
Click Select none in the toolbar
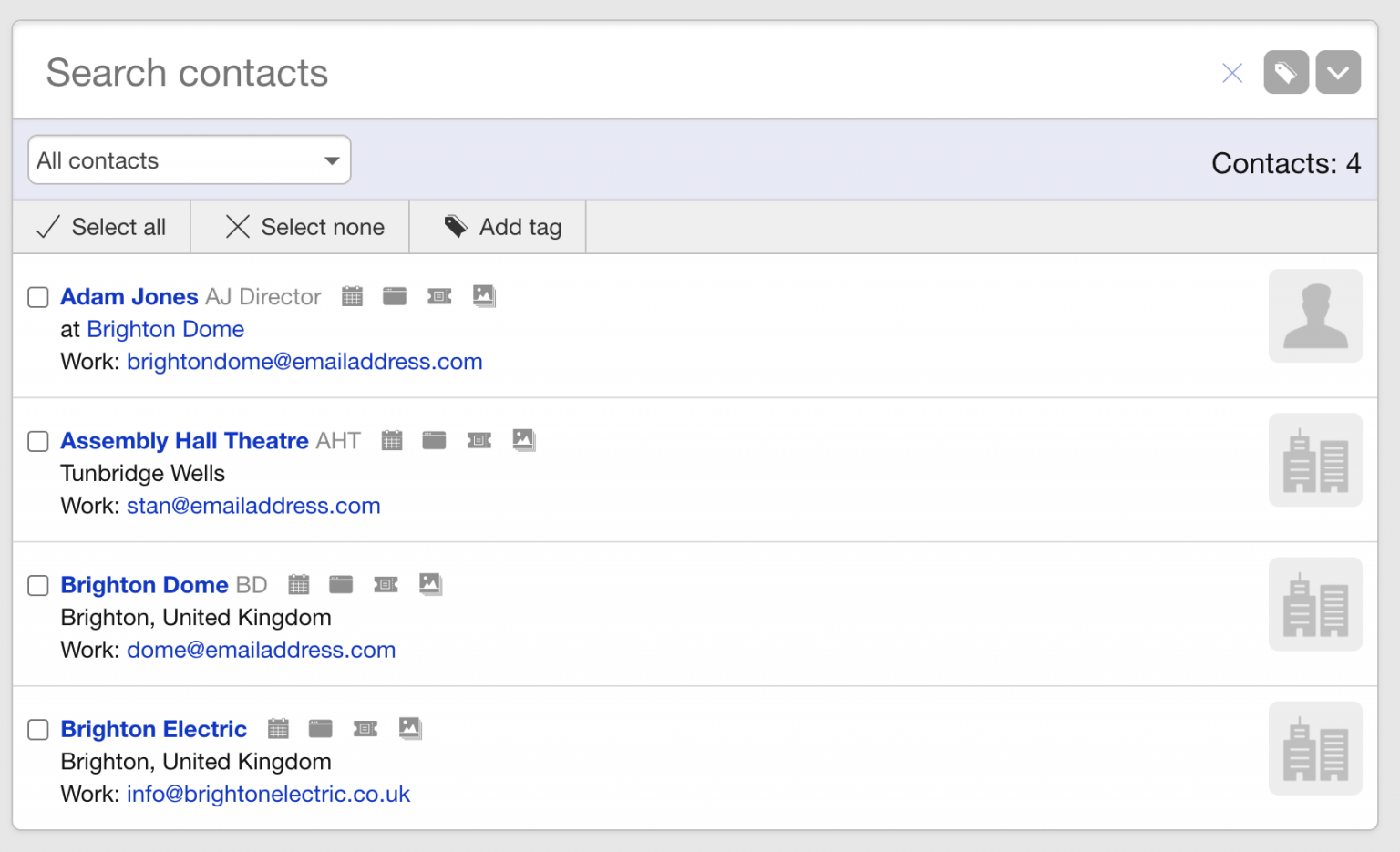click(x=300, y=227)
